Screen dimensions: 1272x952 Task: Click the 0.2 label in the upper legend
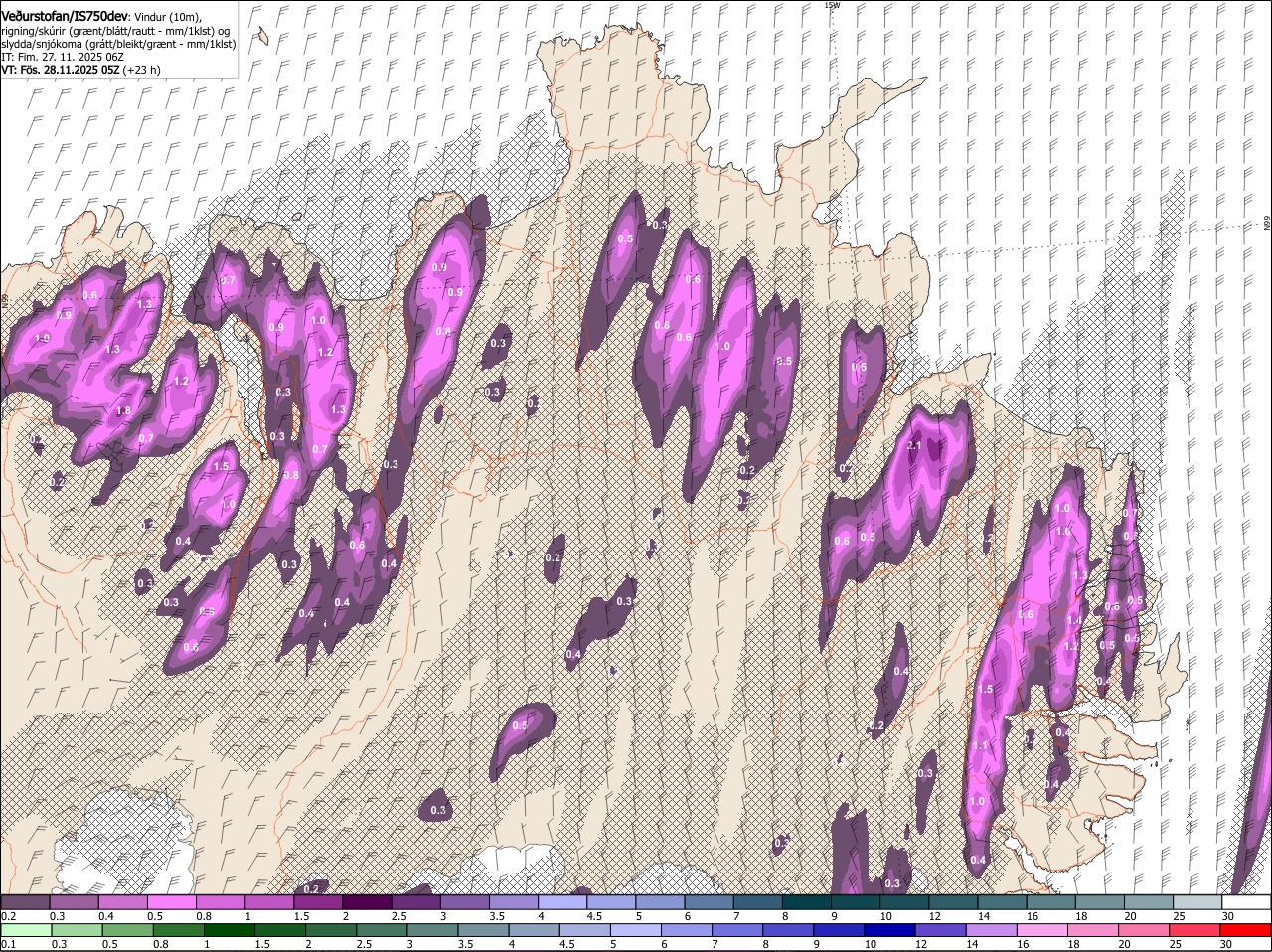tap(8, 916)
